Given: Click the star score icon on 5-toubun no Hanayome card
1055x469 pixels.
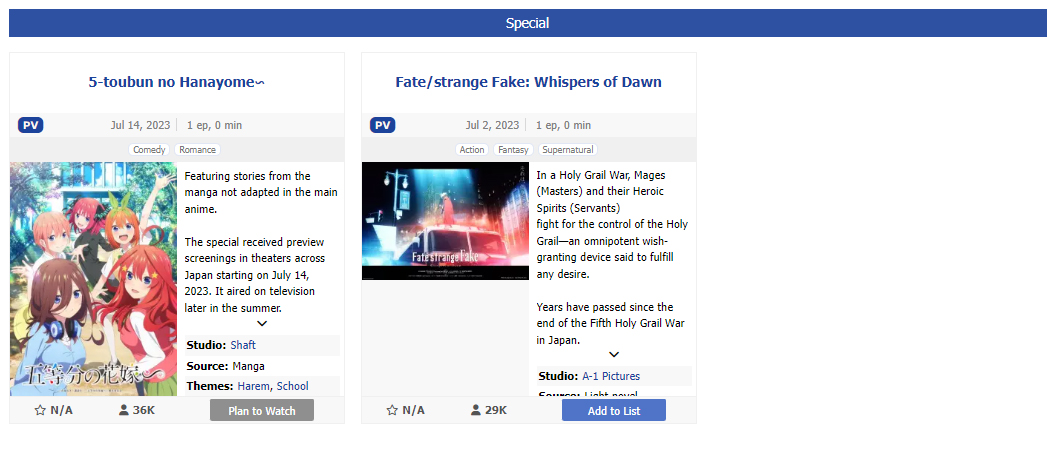Looking at the screenshot, I should pos(40,410).
